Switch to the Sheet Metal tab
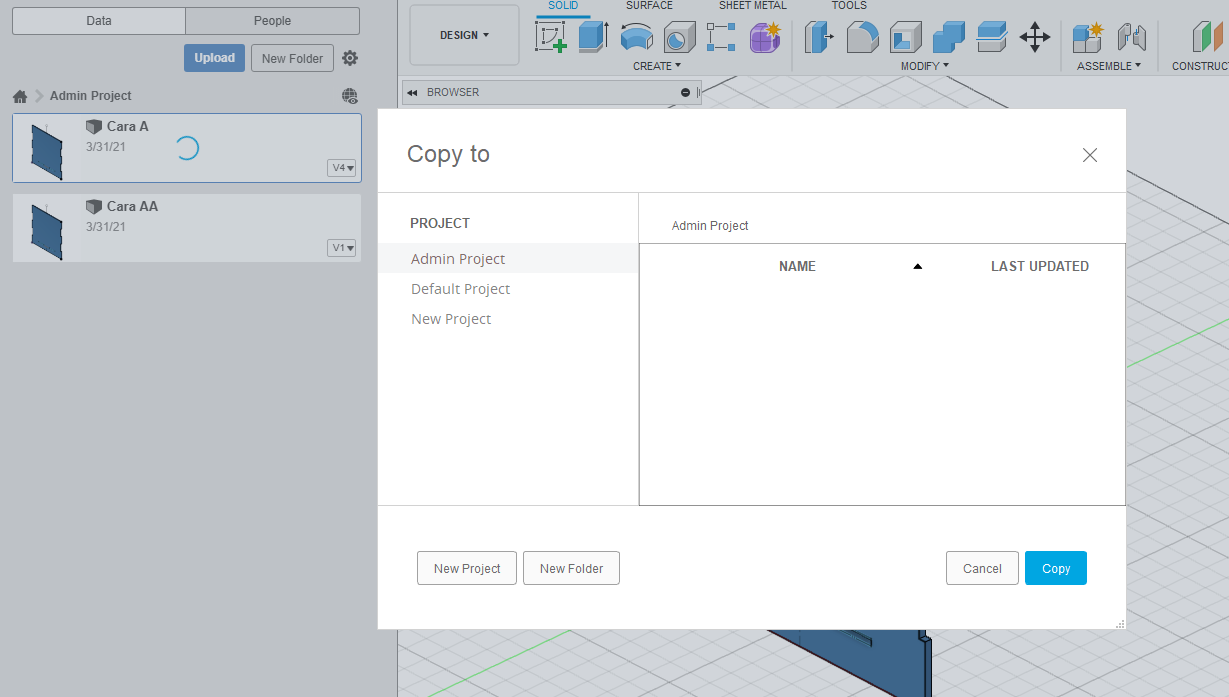 tap(753, 6)
